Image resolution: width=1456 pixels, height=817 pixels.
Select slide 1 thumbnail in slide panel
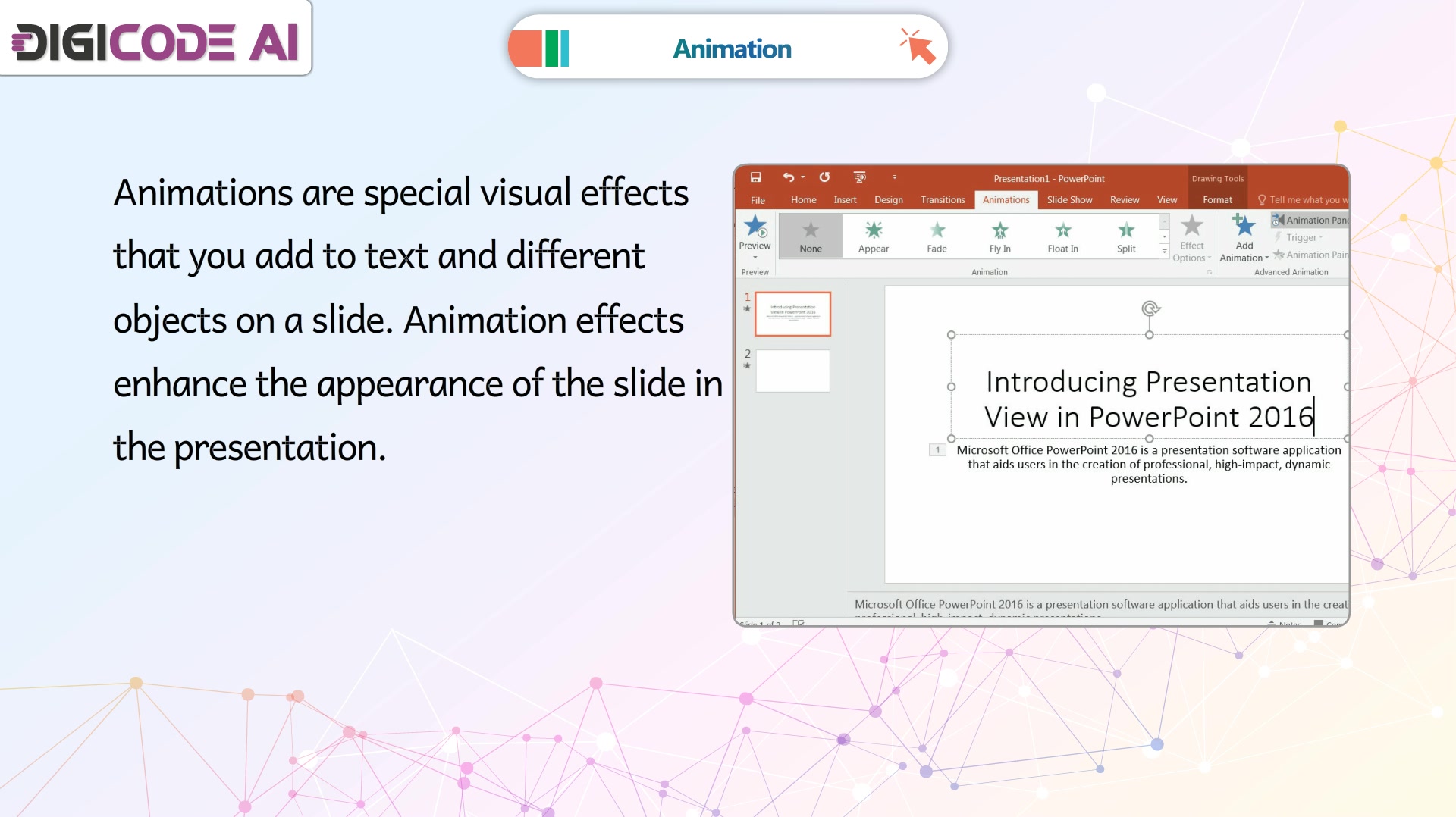[x=792, y=314]
